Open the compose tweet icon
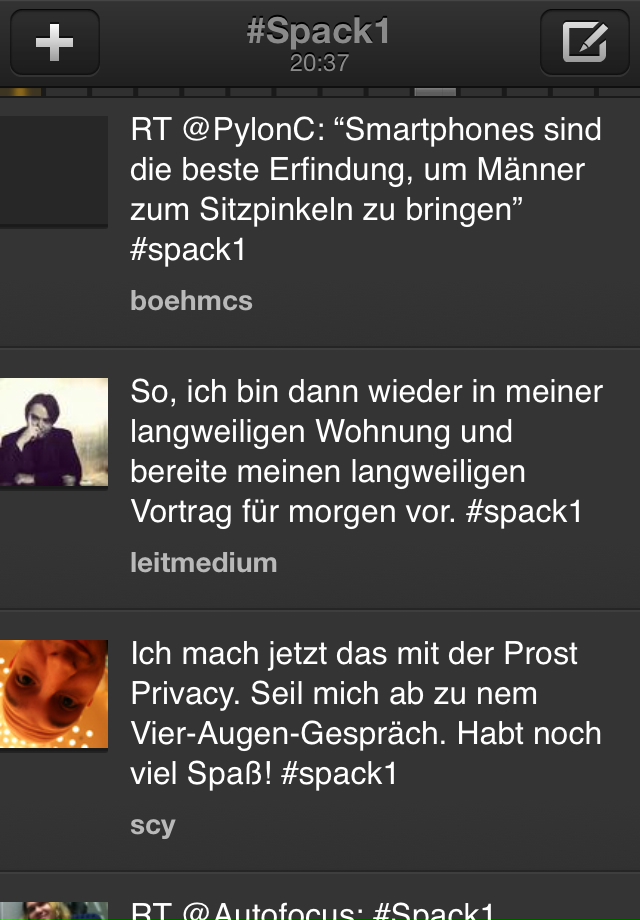The width and height of the screenshot is (640, 920). 584,42
